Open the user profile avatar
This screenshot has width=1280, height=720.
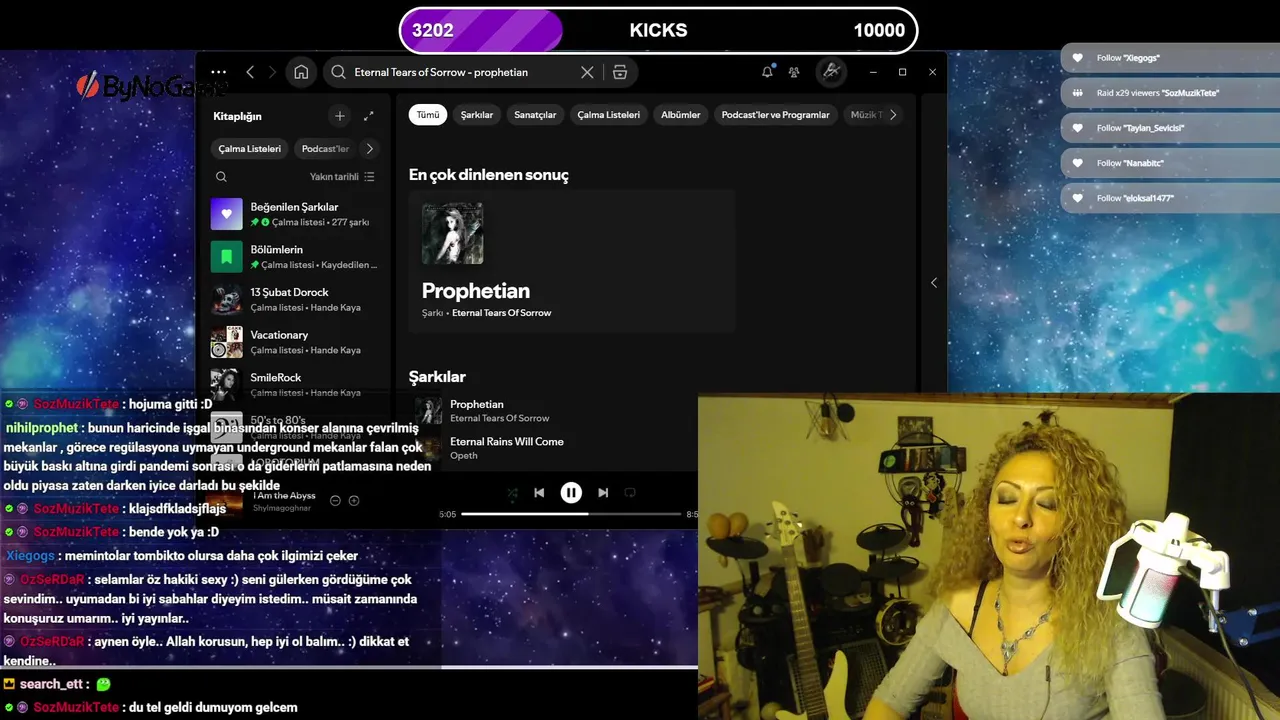[830, 71]
